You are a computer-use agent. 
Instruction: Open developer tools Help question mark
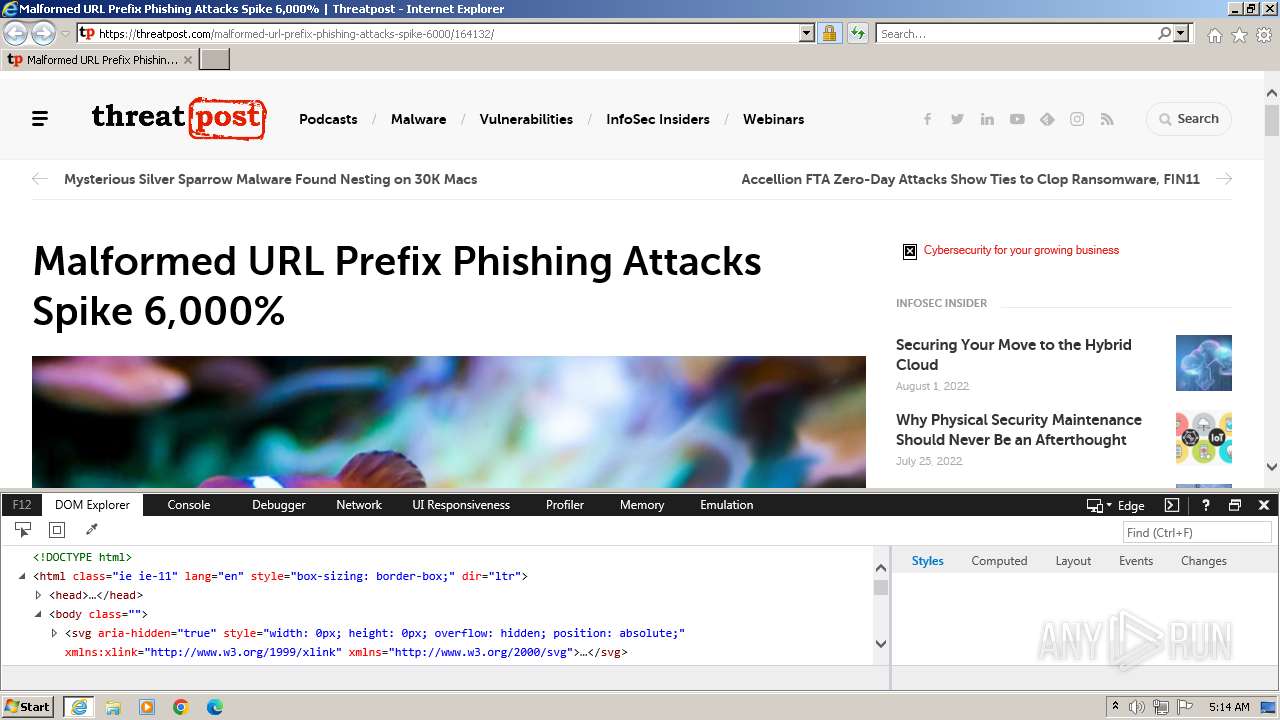[1206, 505]
